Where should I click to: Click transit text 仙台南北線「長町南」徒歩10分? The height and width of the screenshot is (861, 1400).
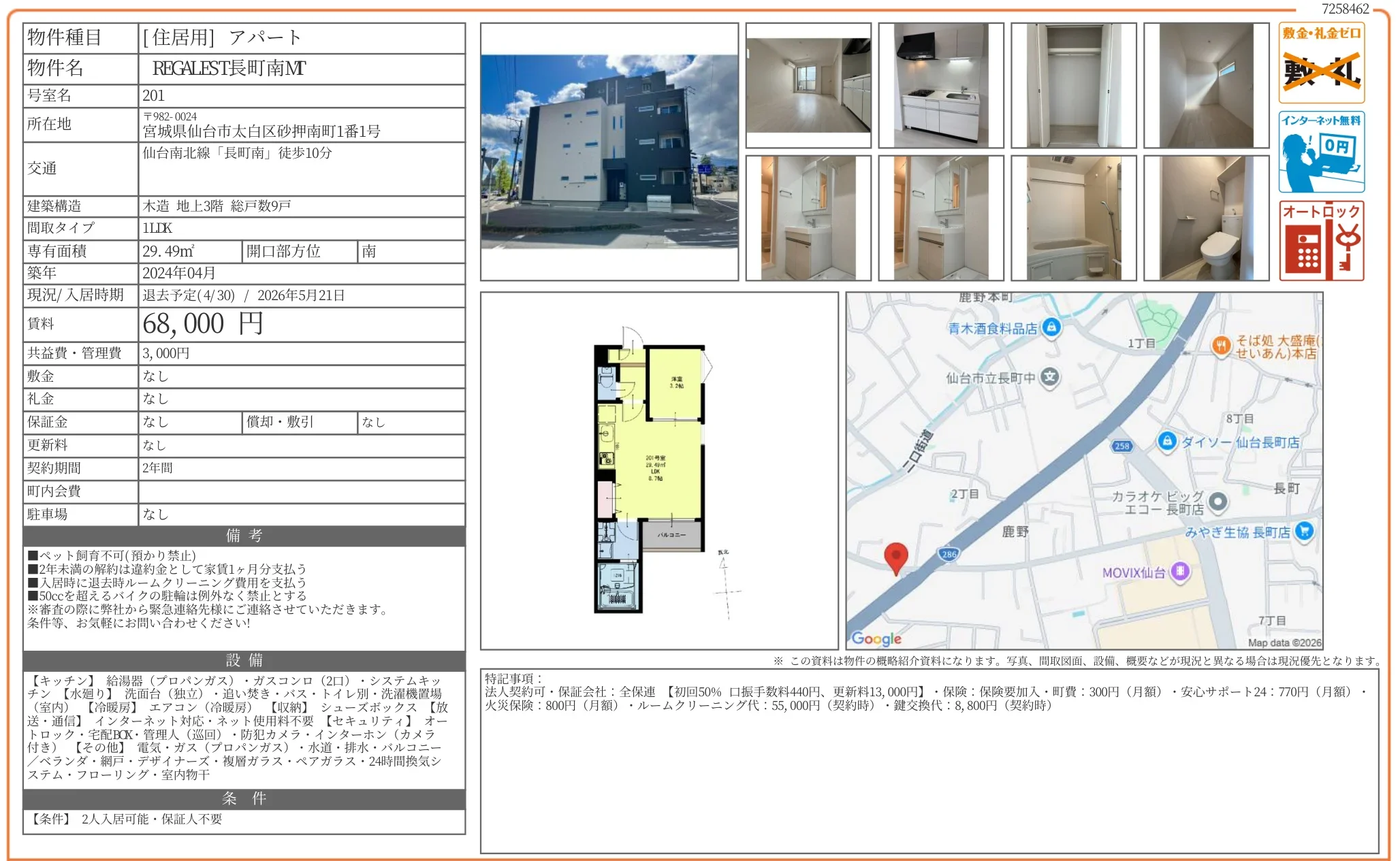[x=237, y=153]
